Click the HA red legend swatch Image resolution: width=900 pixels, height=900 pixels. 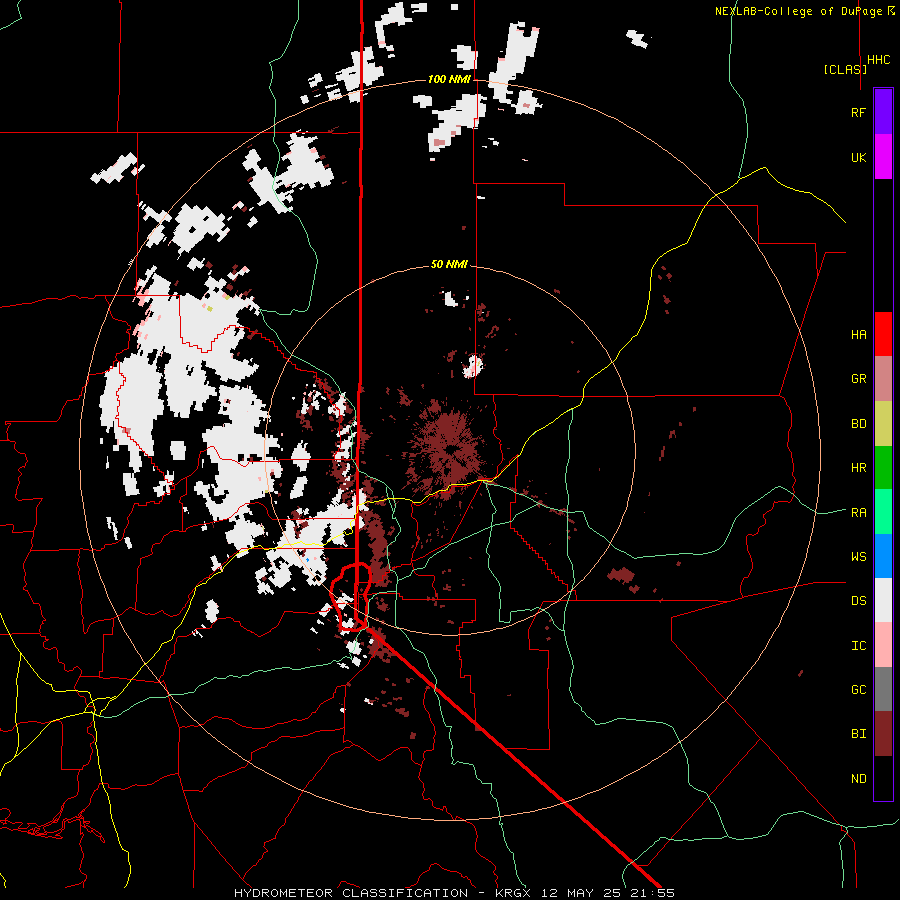tap(883, 334)
